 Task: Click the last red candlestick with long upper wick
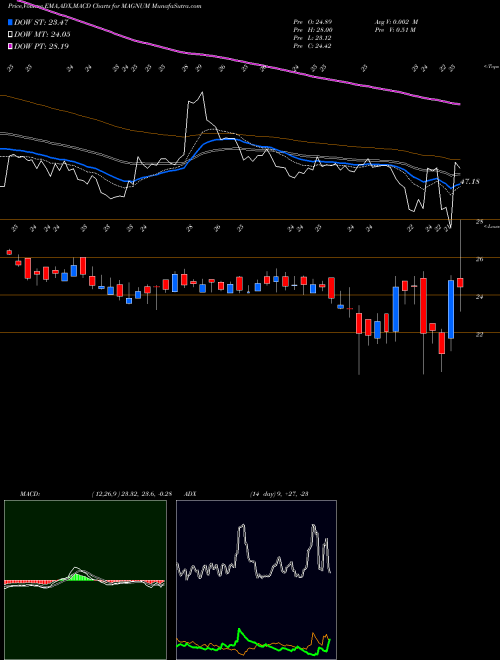point(460,282)
